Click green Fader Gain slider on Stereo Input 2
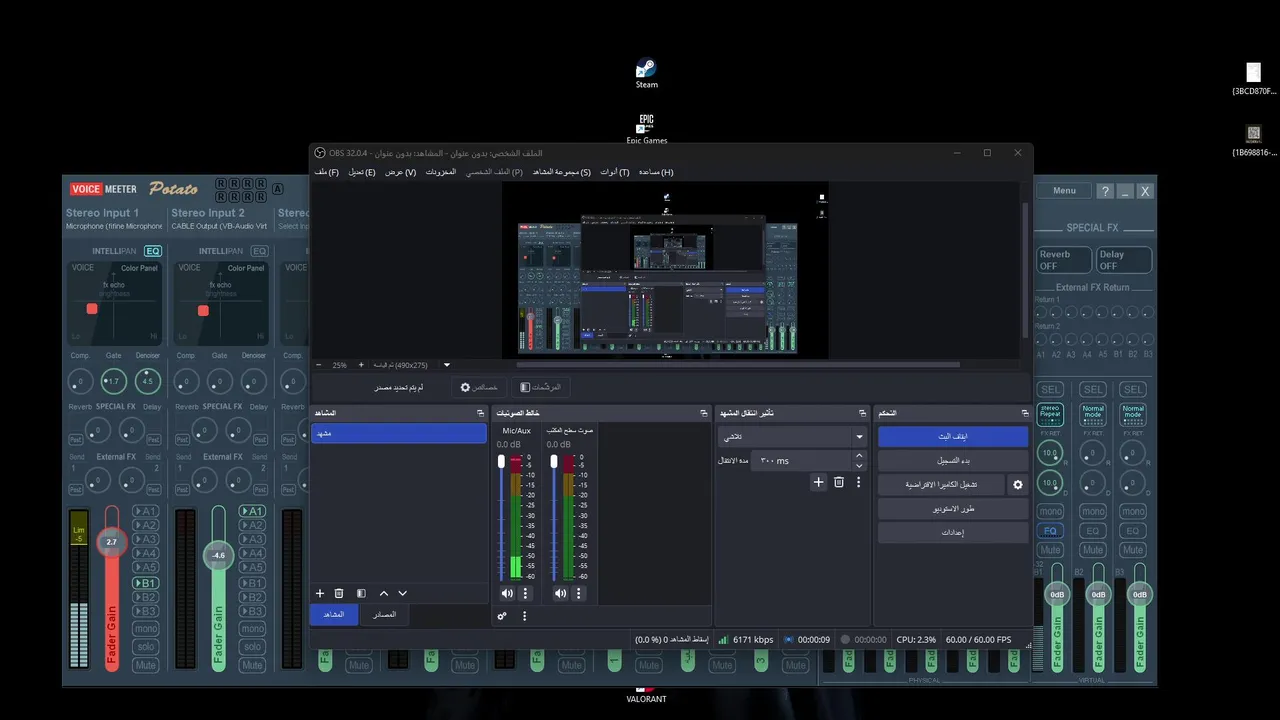The height and width of the screenshot is (720, 1280). pos(218,588)
